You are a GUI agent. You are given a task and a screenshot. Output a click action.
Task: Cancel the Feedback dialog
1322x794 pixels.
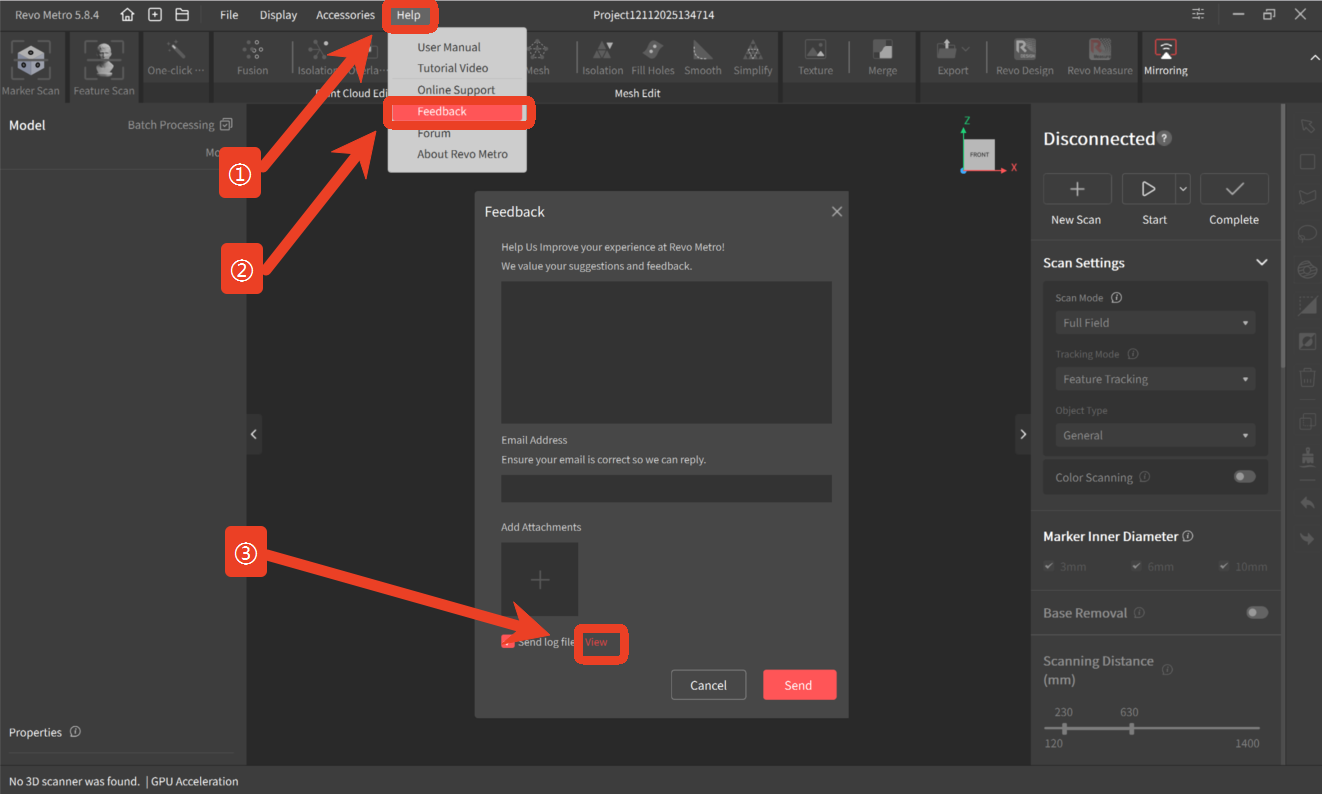pyautogui.click(x=708, y=685)
